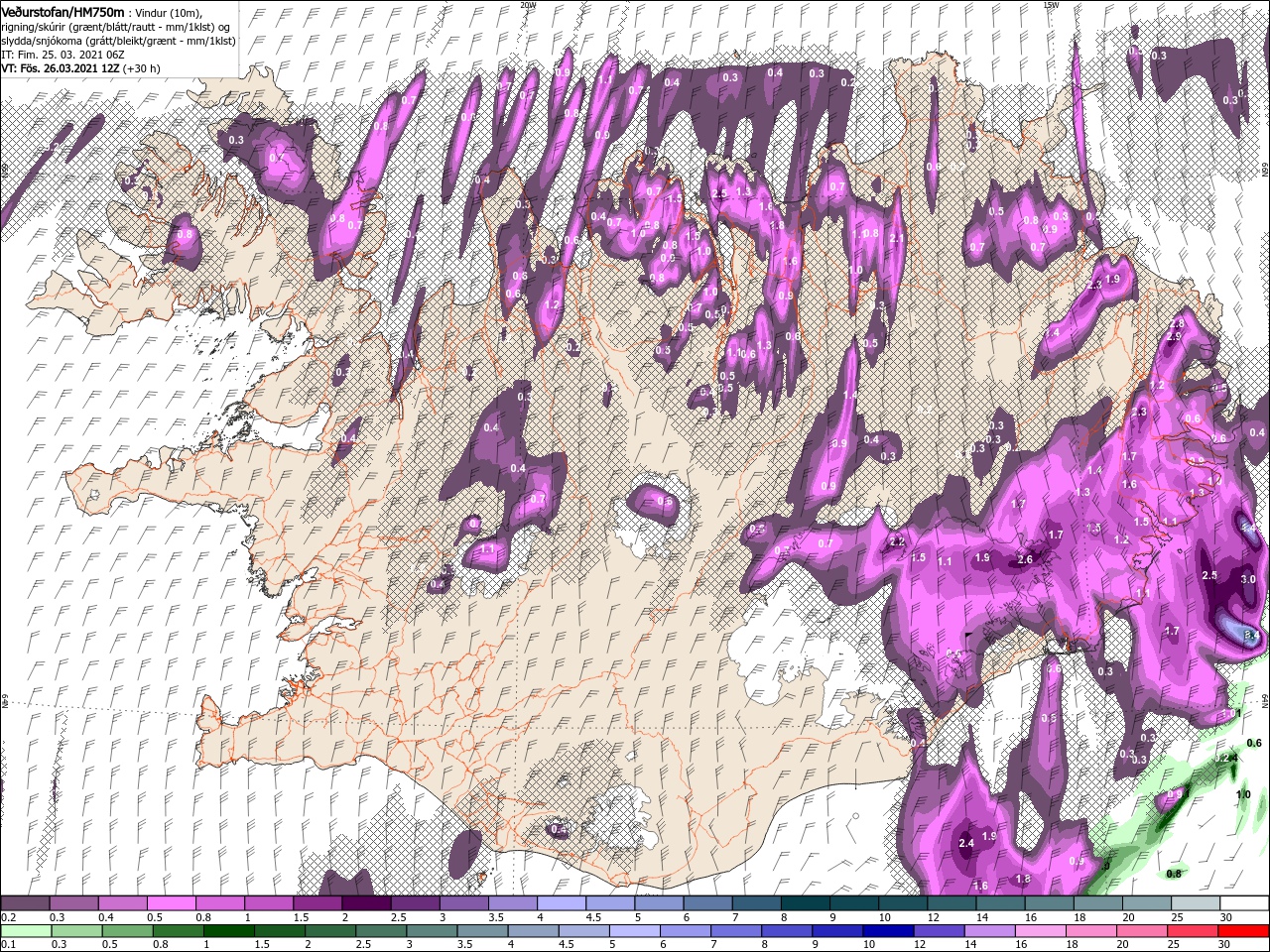Pick the top-row lavender swatch between 4 and 4.5
1270x952 pixels.
(563, 903)
